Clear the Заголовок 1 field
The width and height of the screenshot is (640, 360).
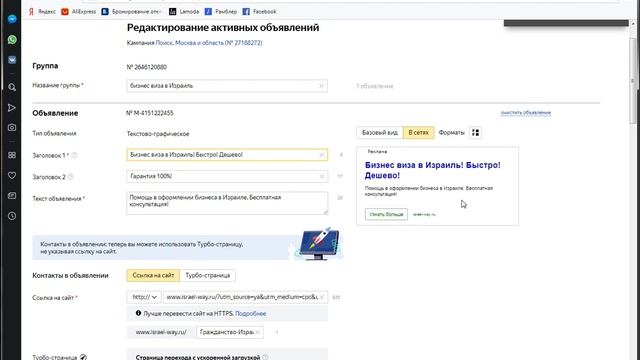[x=322, y=155]
